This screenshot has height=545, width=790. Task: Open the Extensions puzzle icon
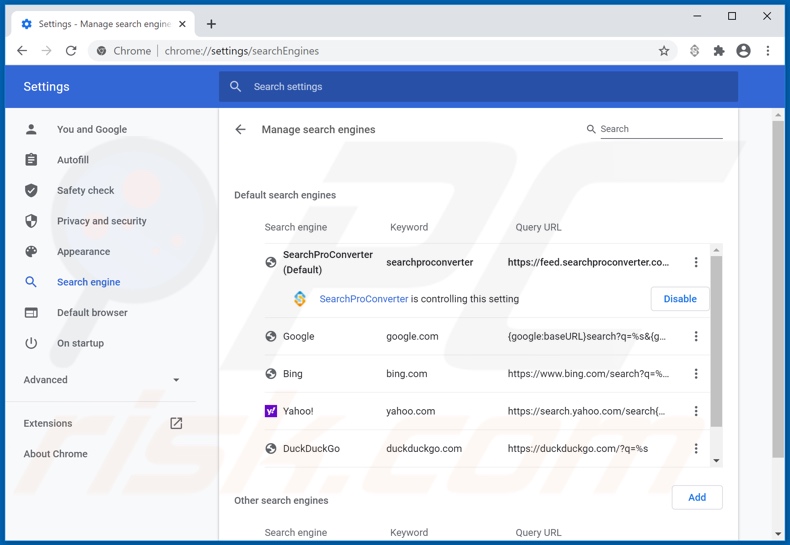click(x=719, y=51)
